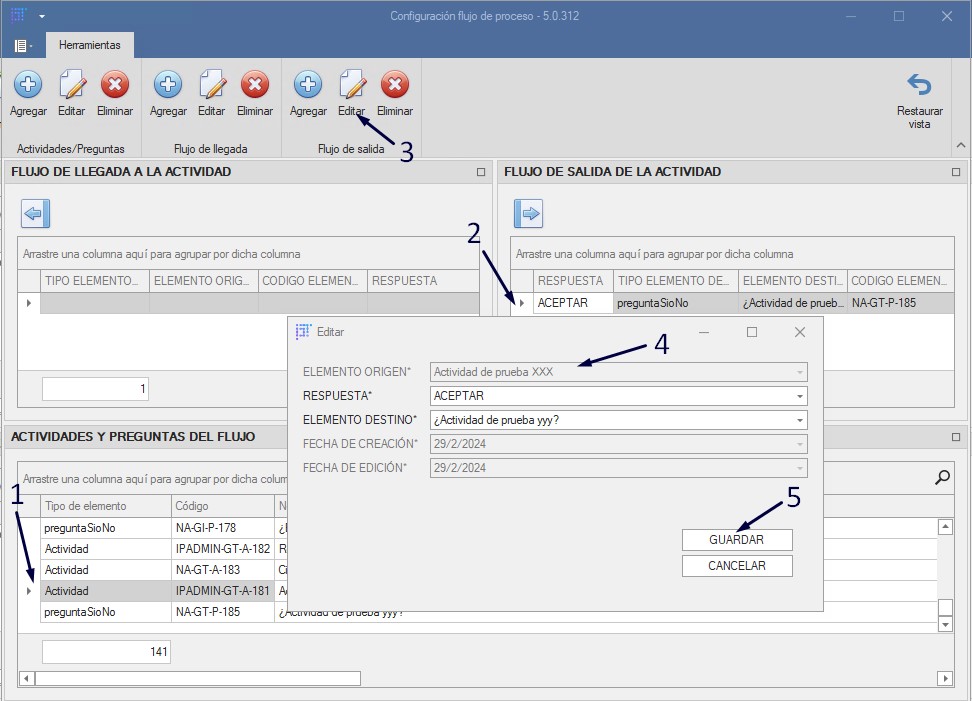Viewport: 972px width, 701px height.
Task: Click the search magnifier in activities panel
Action: [942, 478]
